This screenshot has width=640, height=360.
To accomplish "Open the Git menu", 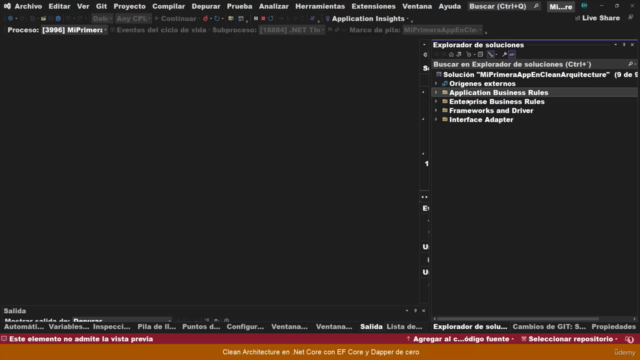I will click(x=101, y=6).
